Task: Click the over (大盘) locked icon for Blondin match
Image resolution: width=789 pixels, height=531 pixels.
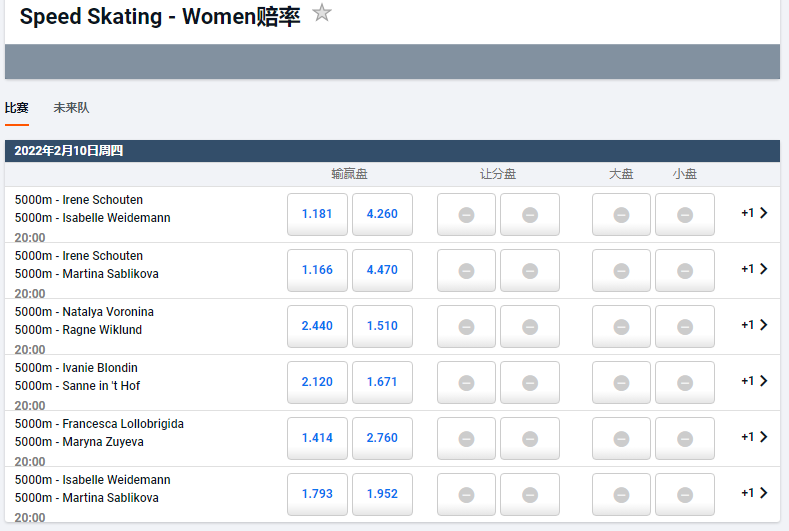Action: point(621,382)
